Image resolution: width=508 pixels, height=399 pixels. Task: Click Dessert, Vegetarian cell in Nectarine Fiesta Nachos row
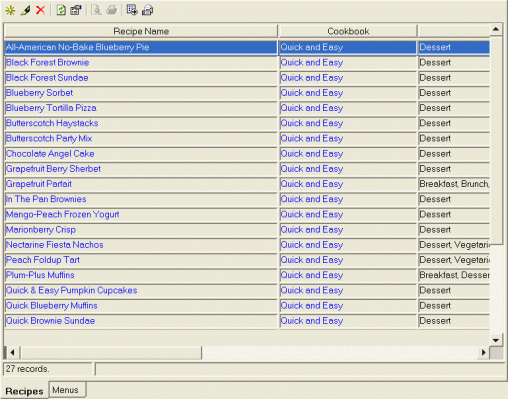(454, 245)
